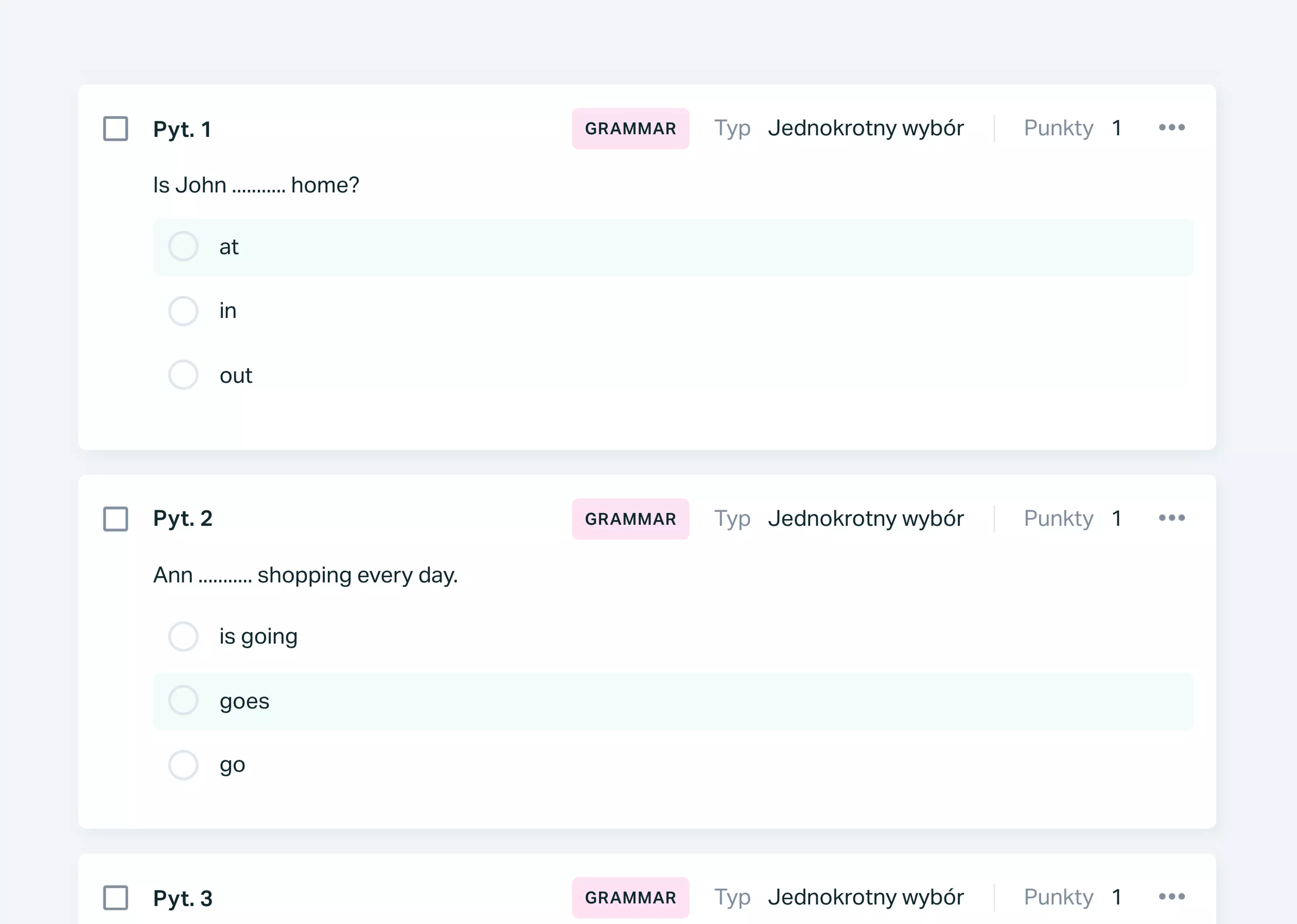Click the Punkty value 1 in Pyt. 2

pyautogui.click(x=1117, y=518)
